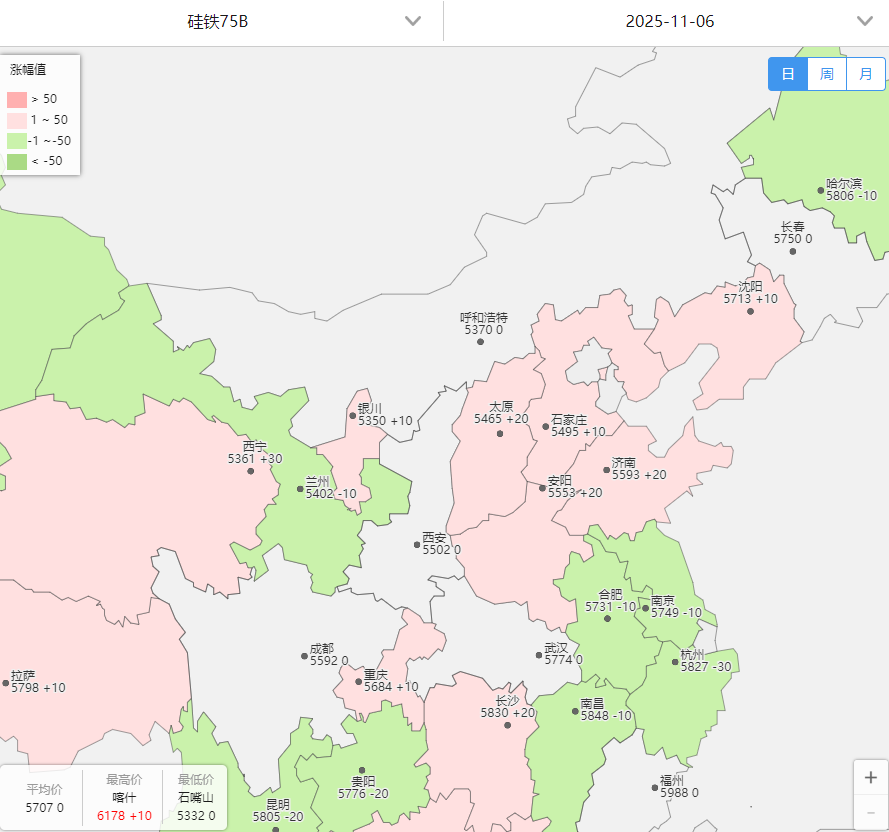Select the 长春 city marker dot
Screen dimensions: 889x832
(793, 251)
